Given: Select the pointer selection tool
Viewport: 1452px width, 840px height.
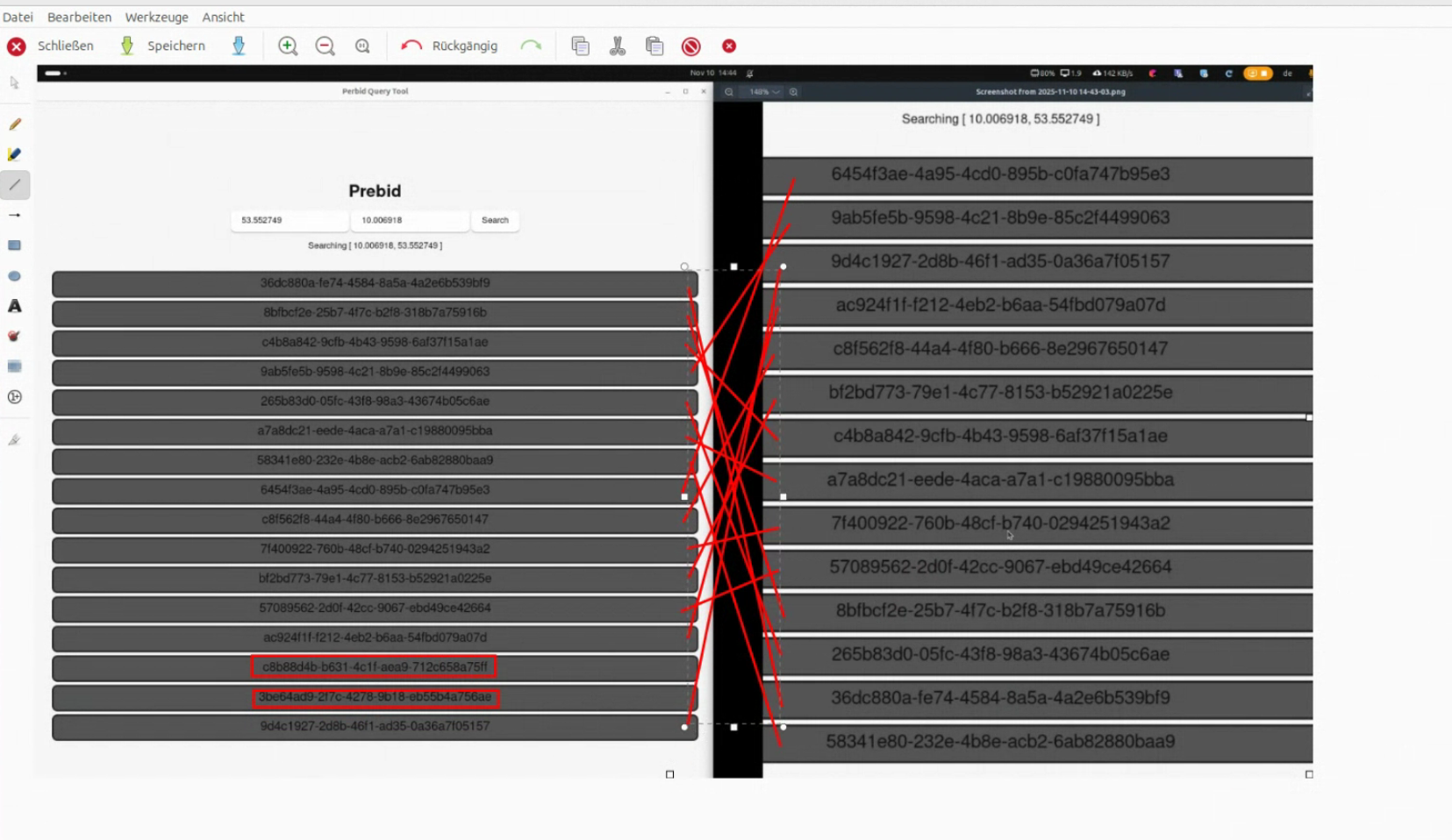Looking at the screenshot, I should click(x=15, y=83).
